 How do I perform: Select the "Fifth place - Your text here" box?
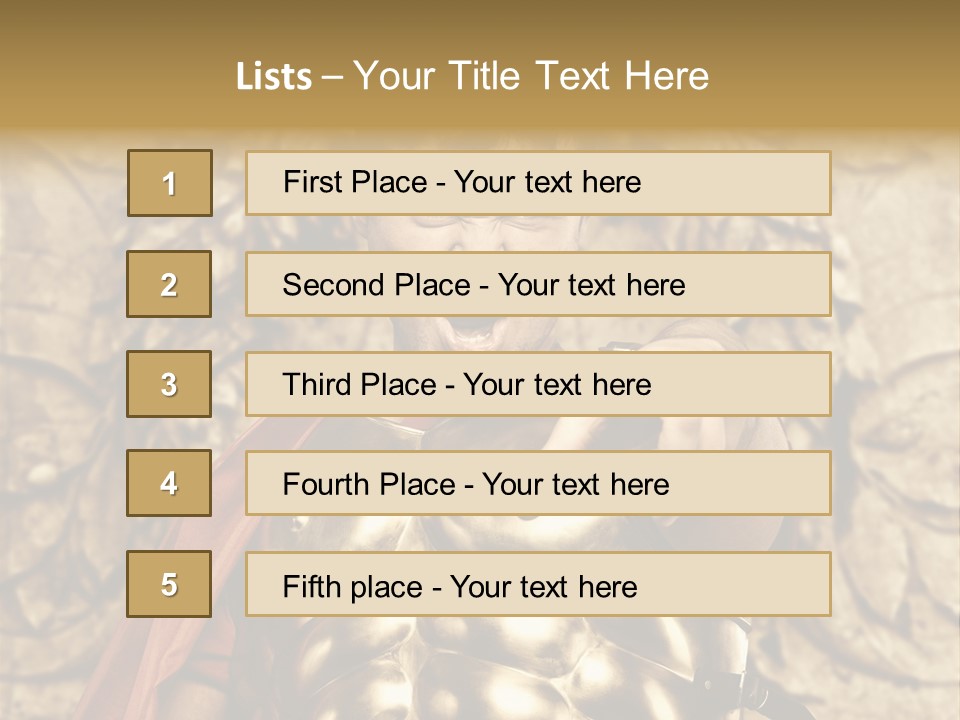click(x=538, y=584)
